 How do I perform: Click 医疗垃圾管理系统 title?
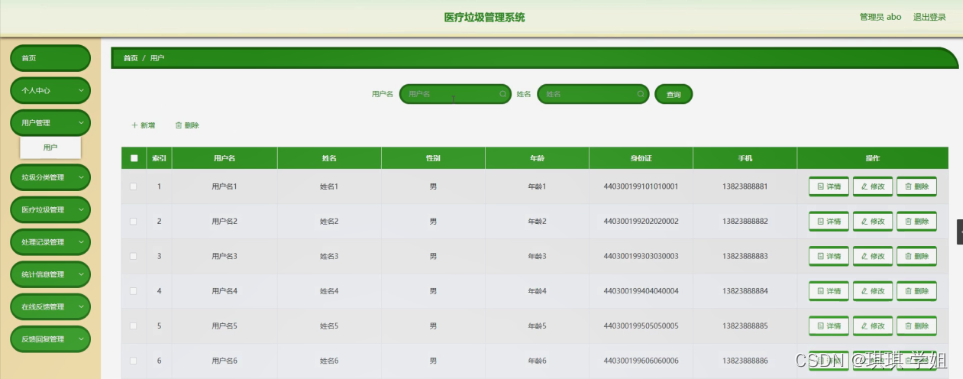(x=485, y=17)
